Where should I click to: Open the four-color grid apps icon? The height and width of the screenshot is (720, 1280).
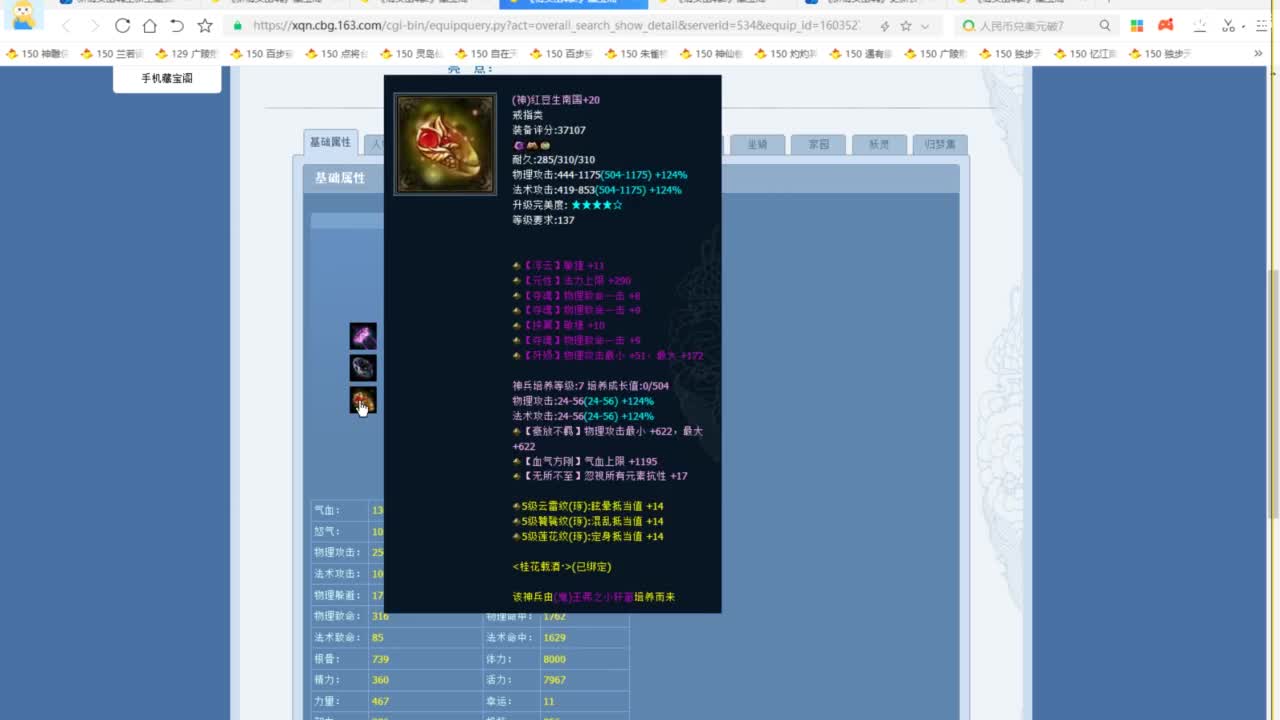click(1137, 26)
